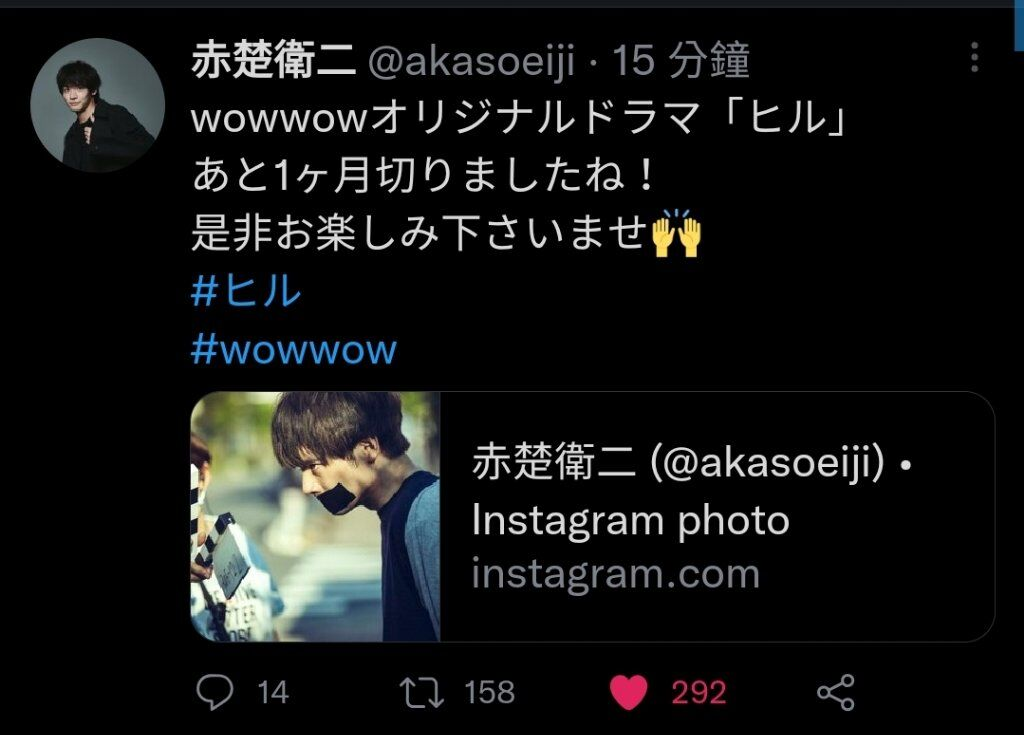This screenshot has height=735, width=1024.
Task: Unlike the tweet via the pink heart
Action: pos(628,693)
